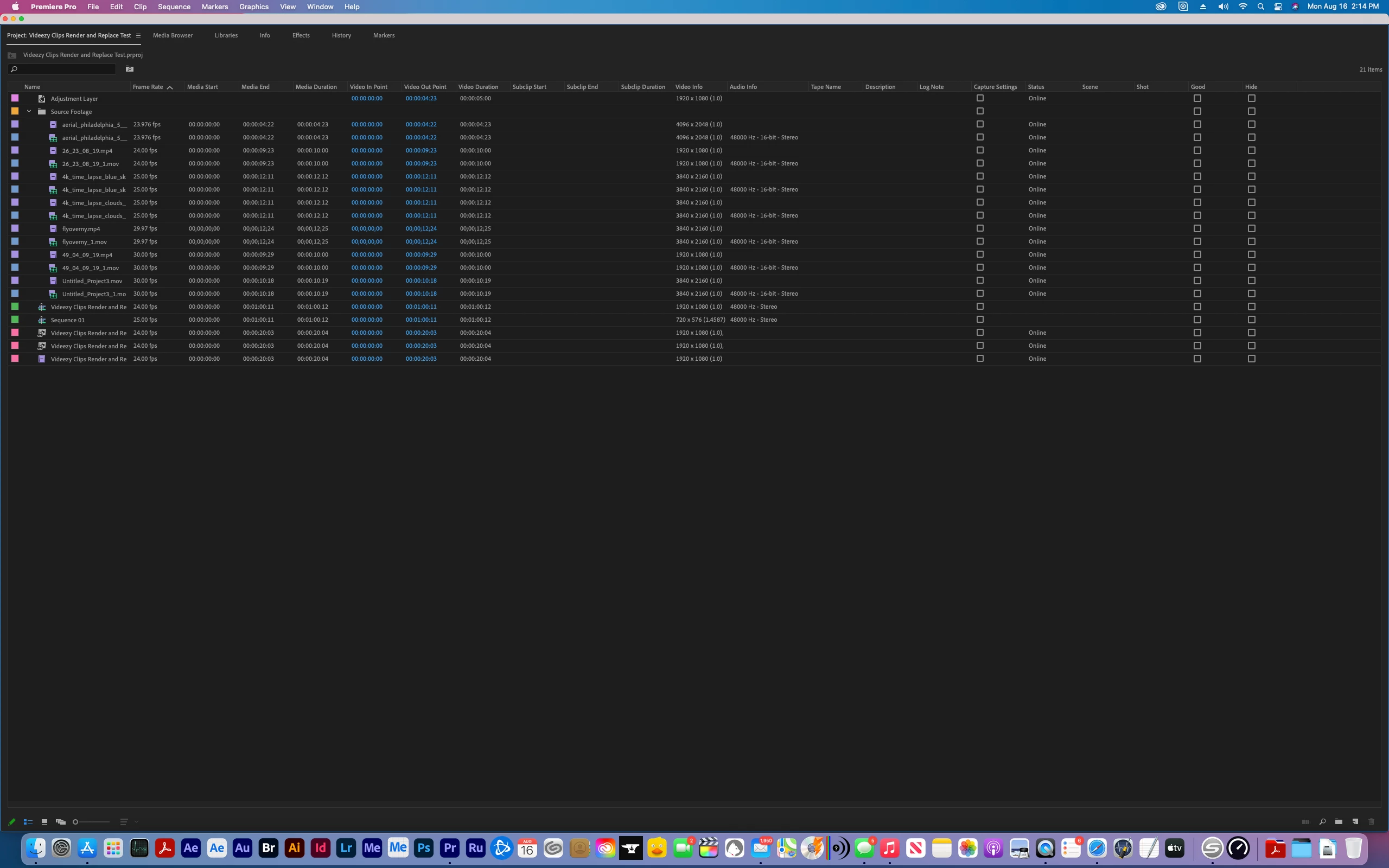Switch to the Media Browser tab
The image size is (1389, 868).
(x=173, y=36)
